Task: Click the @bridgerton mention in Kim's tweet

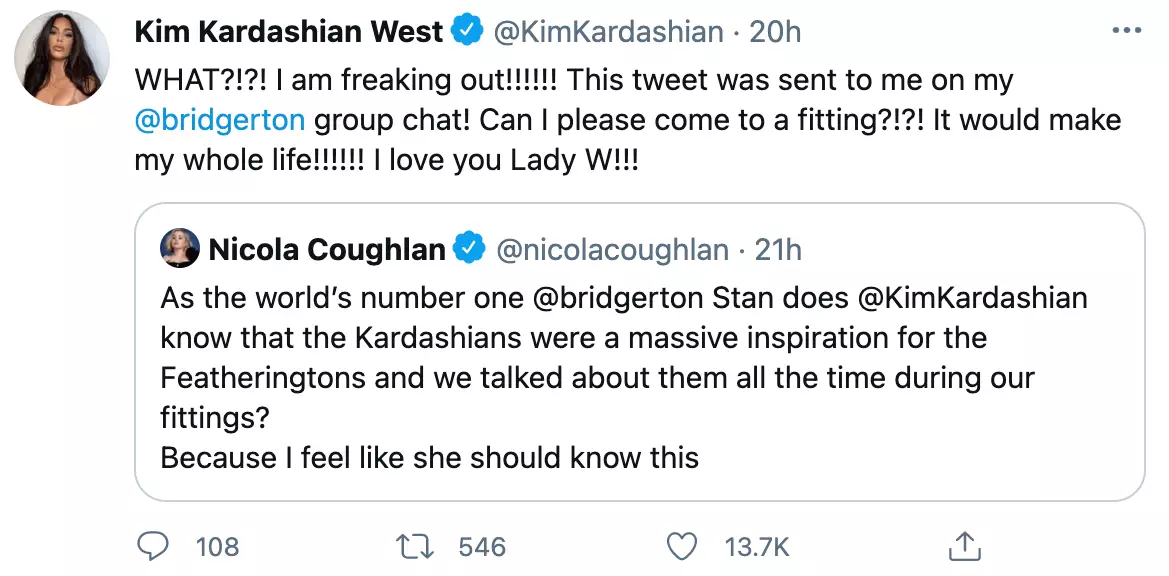Action: click(219, 121)
